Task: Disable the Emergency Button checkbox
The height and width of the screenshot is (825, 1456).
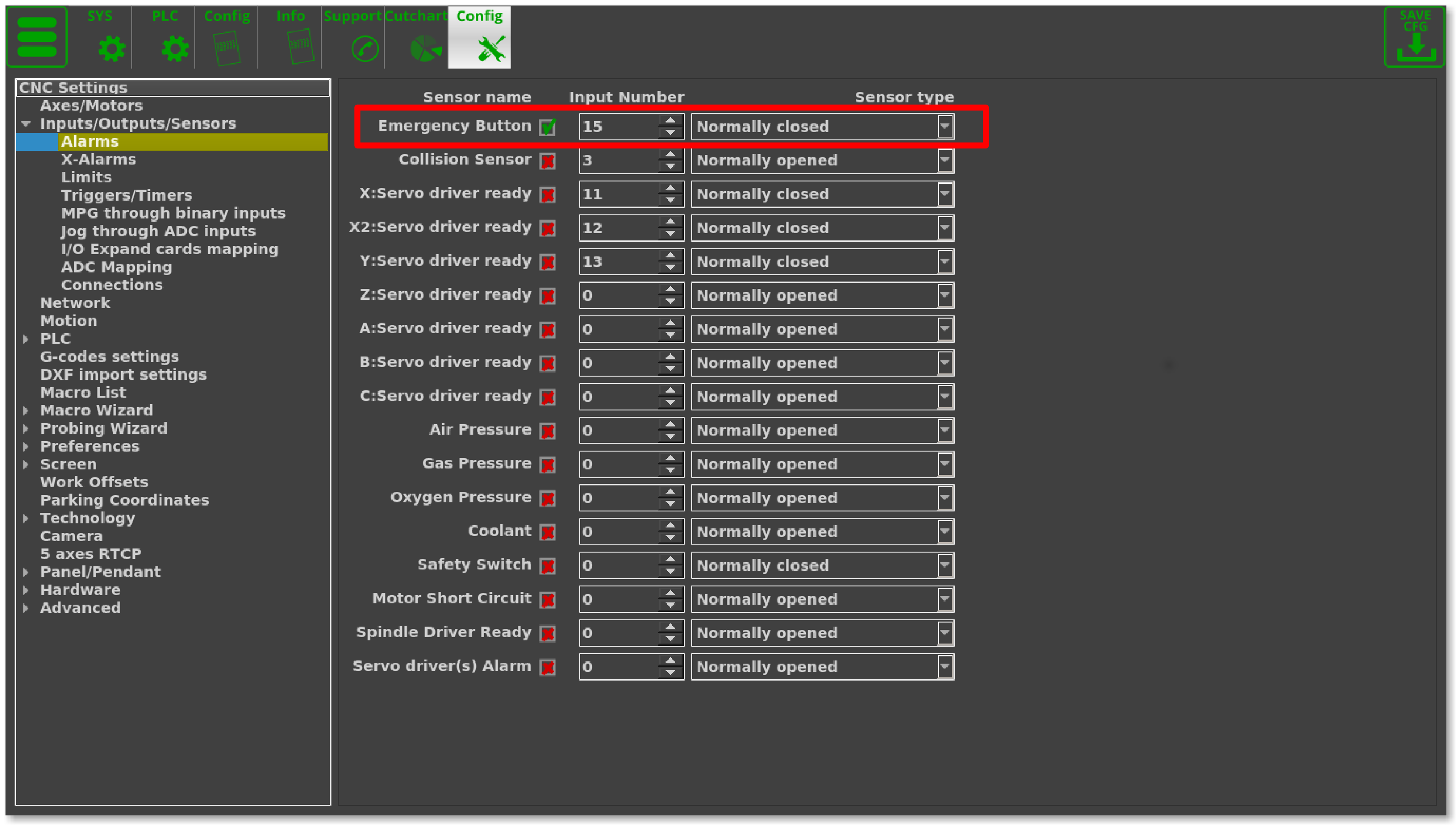Action: pos(547,127)
